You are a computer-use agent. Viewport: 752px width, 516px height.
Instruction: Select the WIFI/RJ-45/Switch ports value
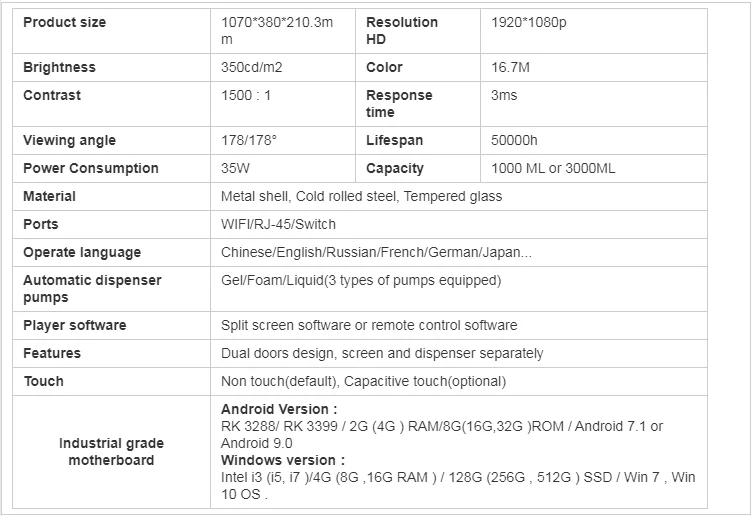(x=278, y=224)
